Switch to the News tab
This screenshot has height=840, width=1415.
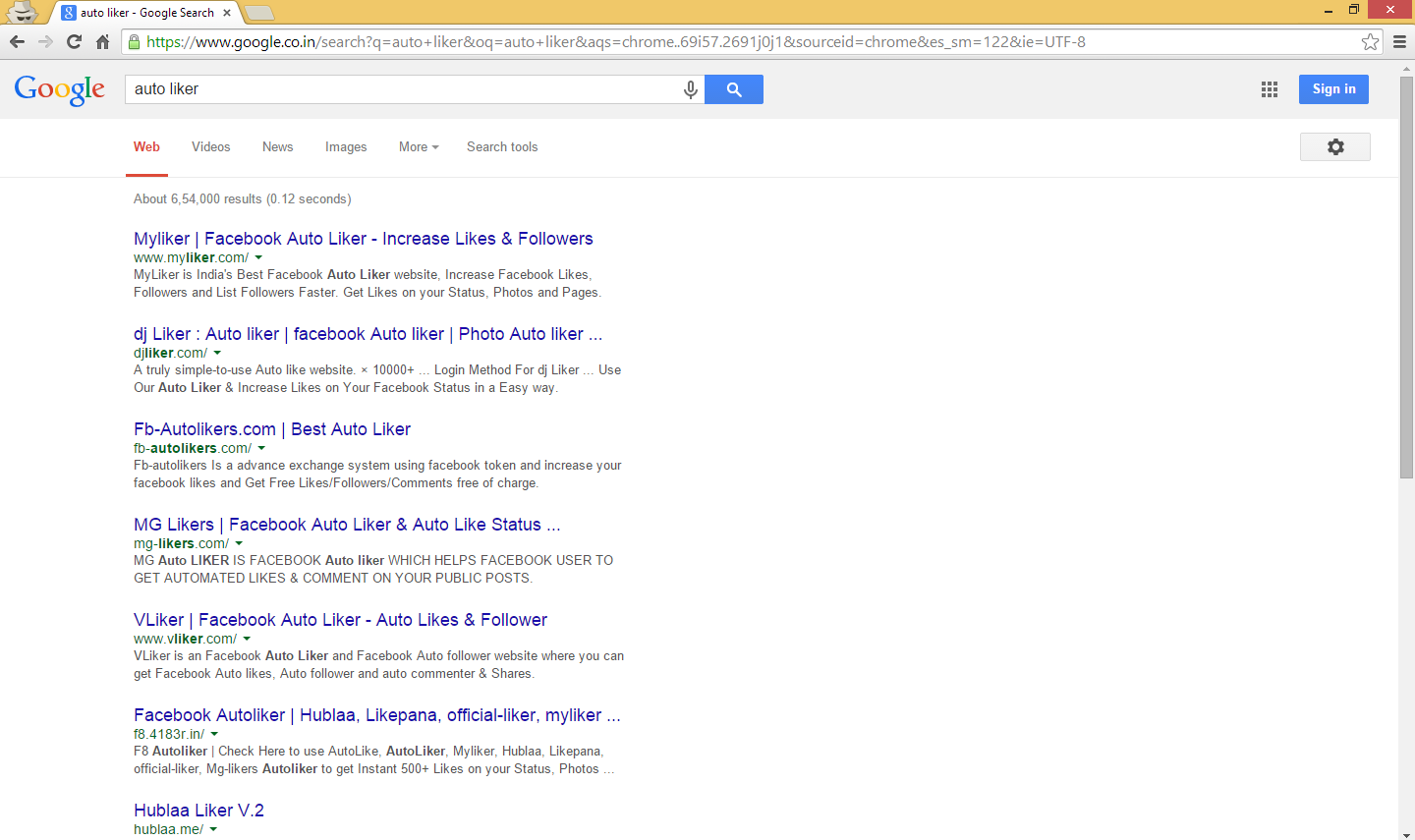coord(277,146)
